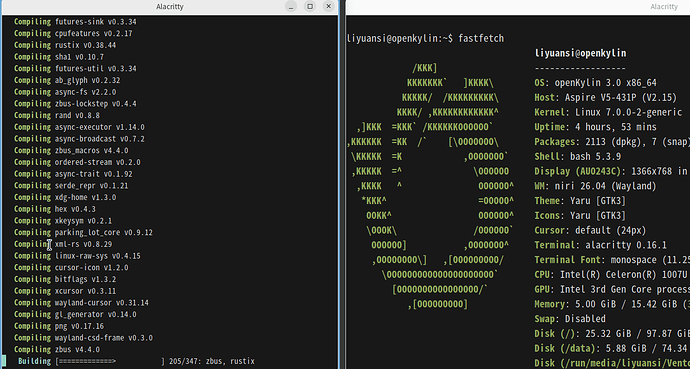Click the 'async-broadcast v0.7.2' compile line
Viewport: 690px width, 369px height.
79,139
